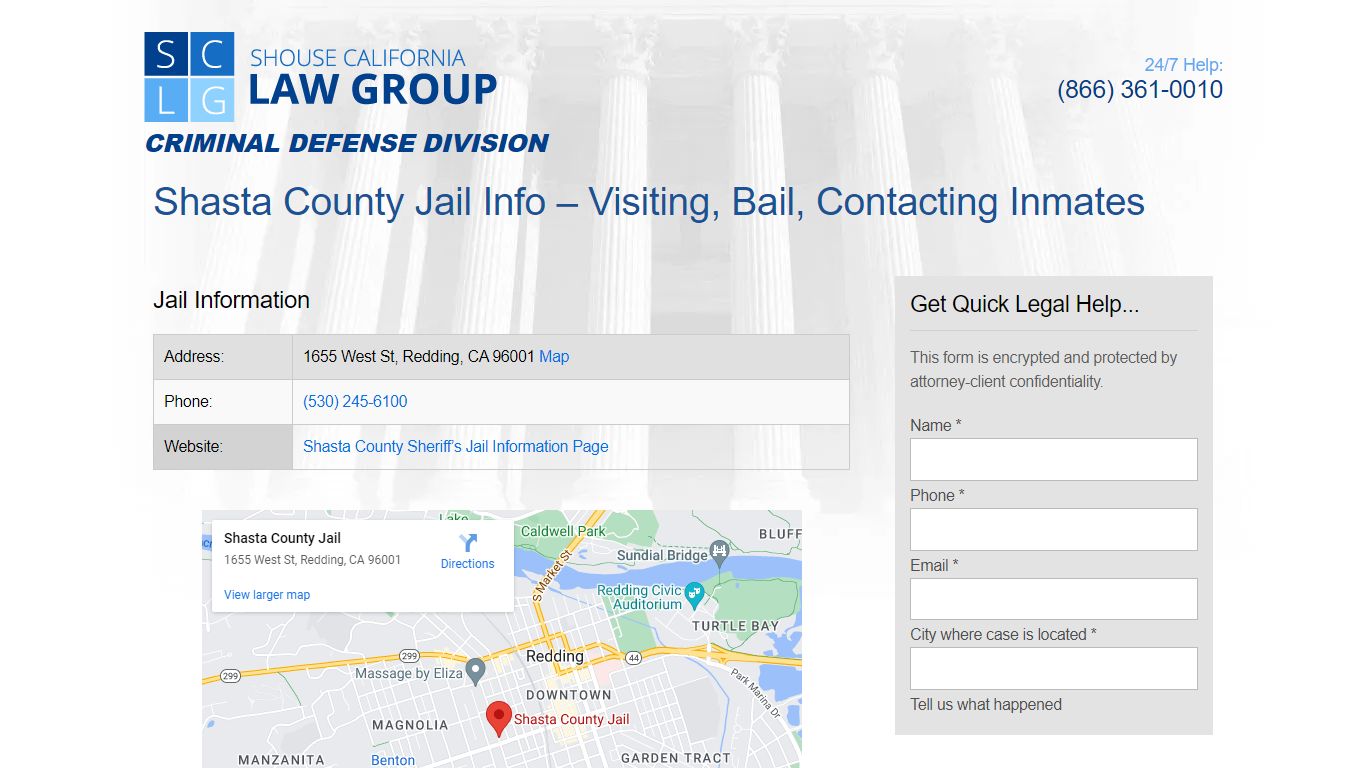This screenshot has height=768, width=1366.
Task: Click View larger map link
Action: 267,594
